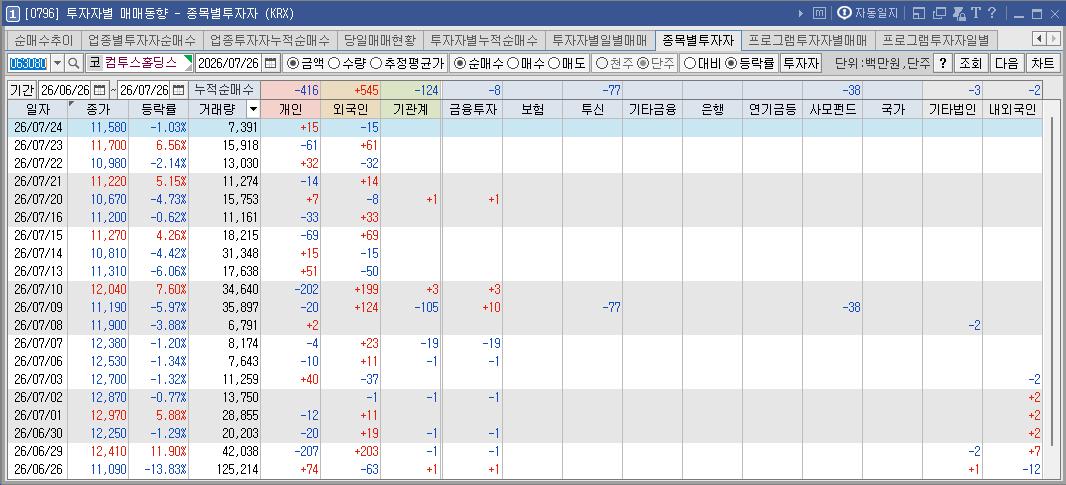Select 매수 radio option
Viewport: 1066px width, 485px height.
coord(526,63)
